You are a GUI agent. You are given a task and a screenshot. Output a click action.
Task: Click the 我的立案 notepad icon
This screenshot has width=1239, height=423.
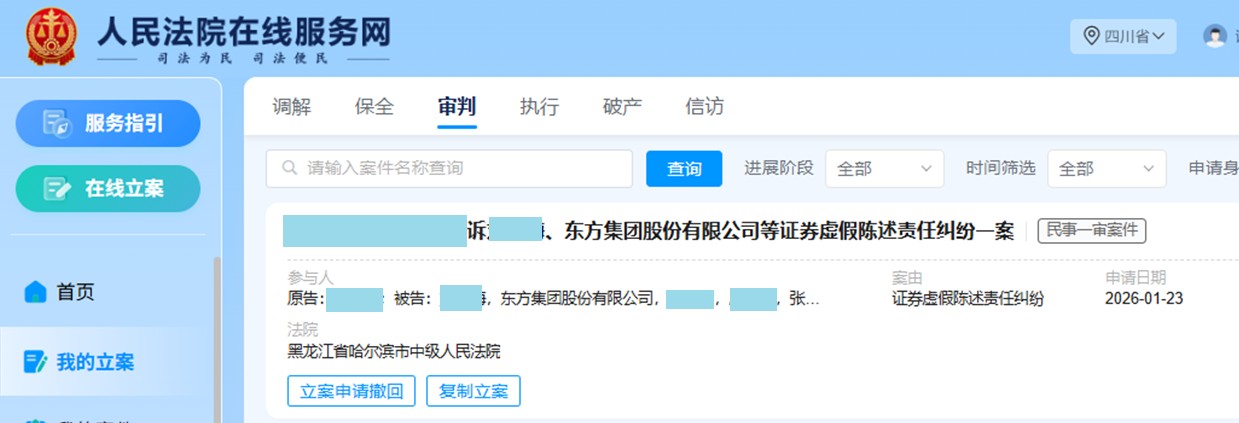point(36,362)
